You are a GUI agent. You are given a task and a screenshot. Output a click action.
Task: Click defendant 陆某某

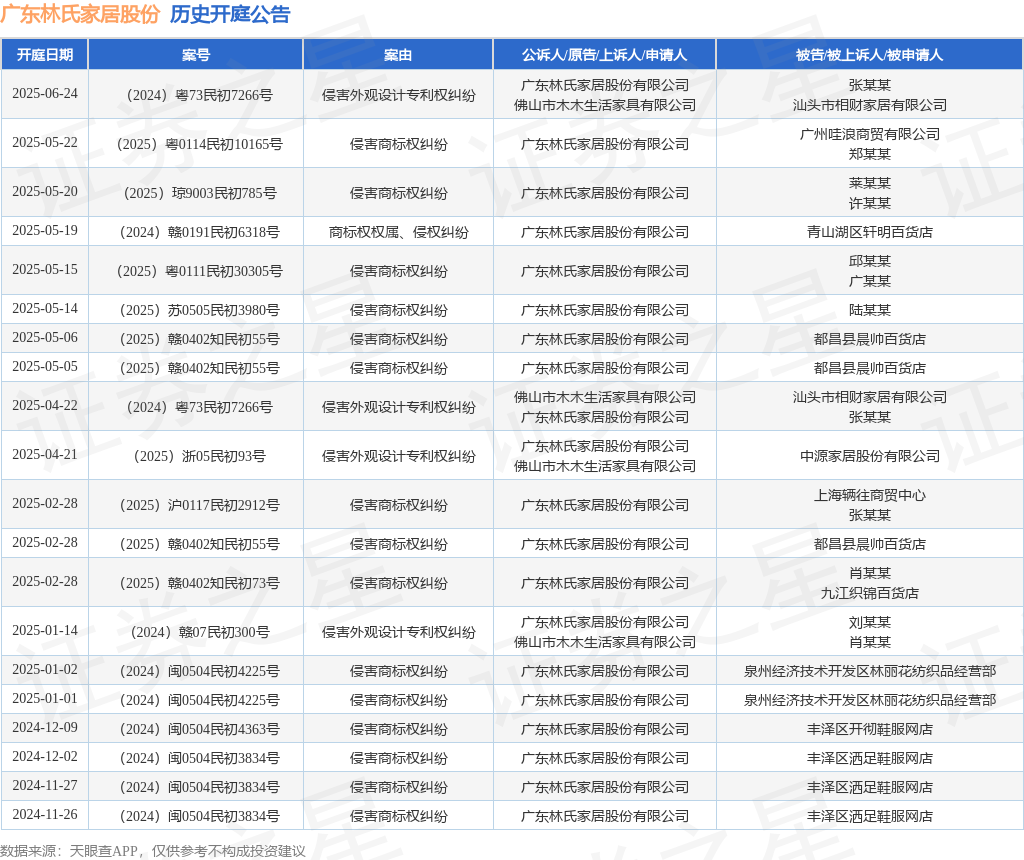[870, 310]
